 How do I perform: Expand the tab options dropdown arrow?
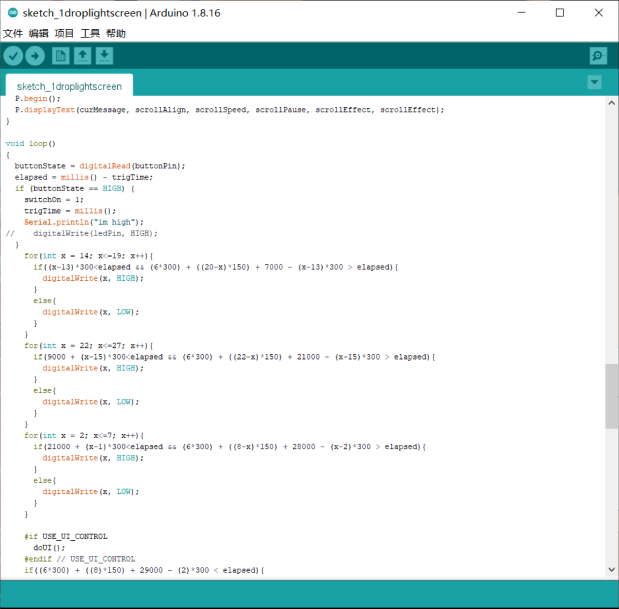595,82
